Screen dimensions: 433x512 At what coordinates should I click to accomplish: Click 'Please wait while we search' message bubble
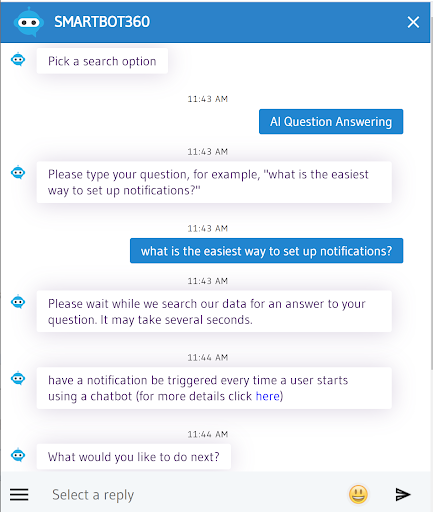pyautogui.click(x=214, y=311)
